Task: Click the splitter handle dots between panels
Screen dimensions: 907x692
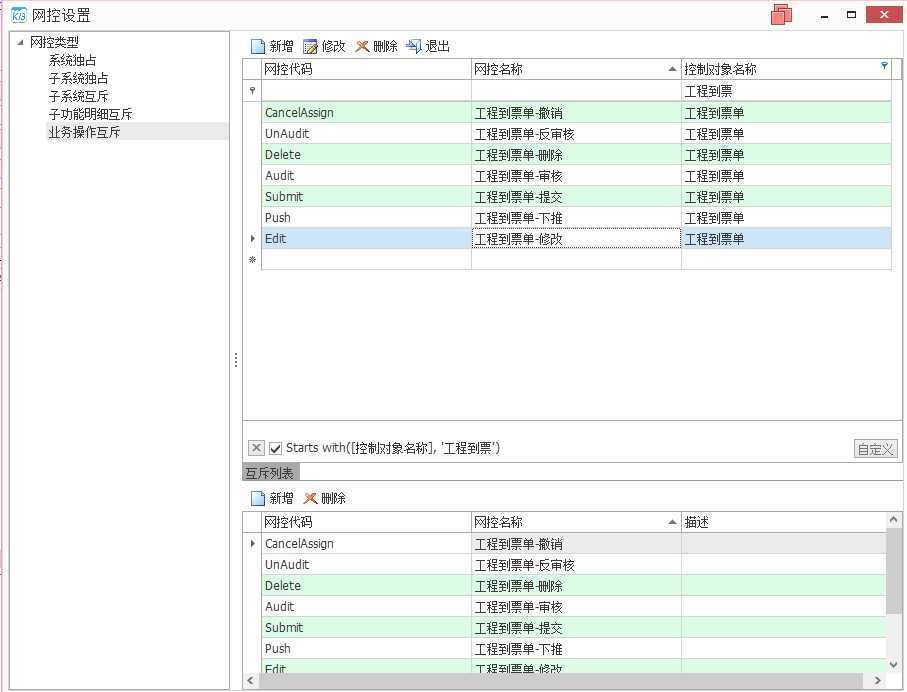Action: click(236, 360)
